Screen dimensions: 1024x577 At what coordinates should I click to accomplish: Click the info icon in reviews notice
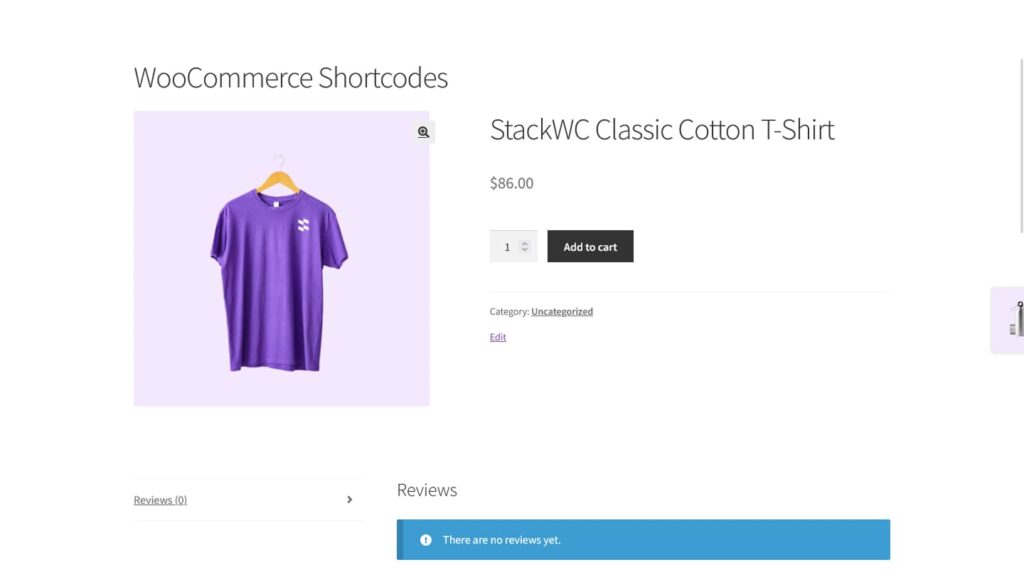(426, 540)
